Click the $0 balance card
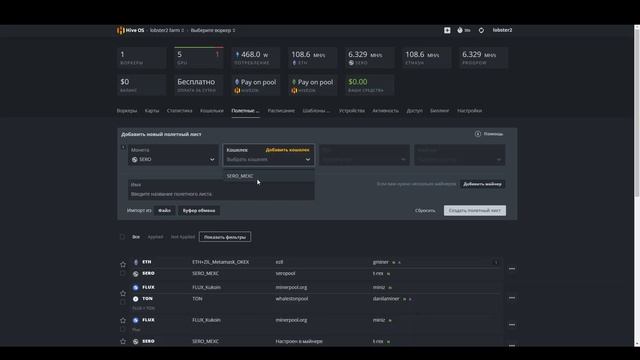 [142, 85]
